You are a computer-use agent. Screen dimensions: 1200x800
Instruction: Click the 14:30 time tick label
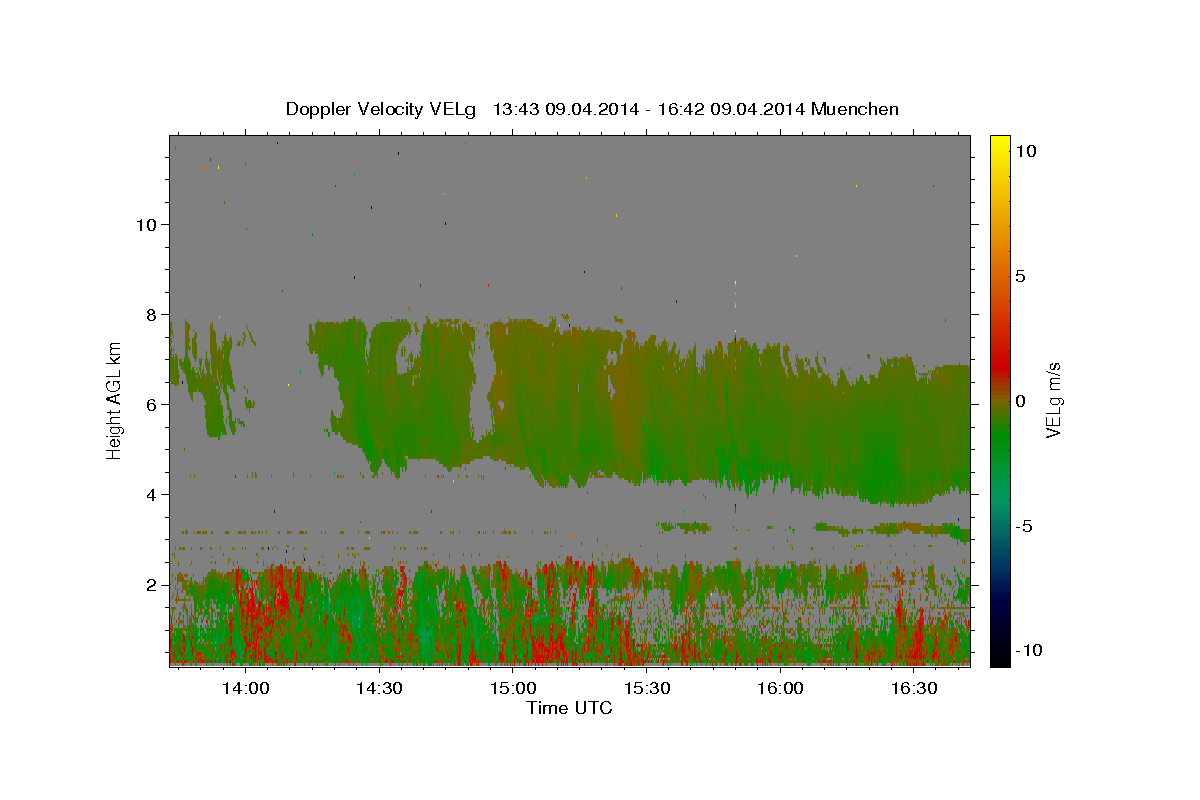pyautogui.click(x=379, y=689)
